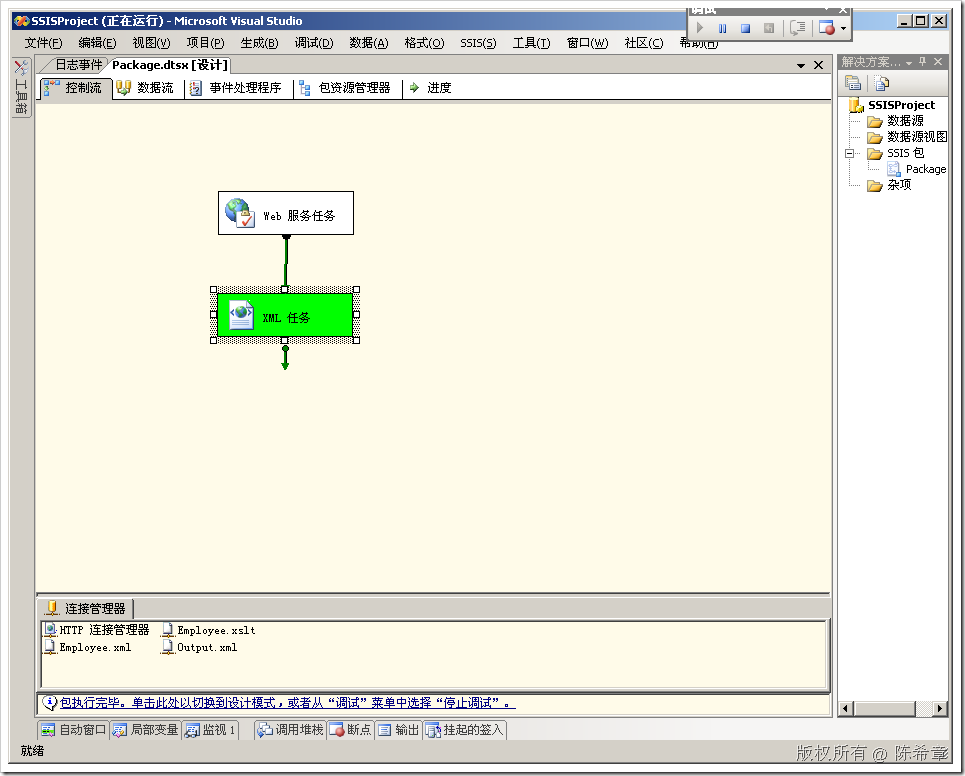Click Show All Files icon in solution explorer
This screenshot has height=776, width=965.
point(882,82)
